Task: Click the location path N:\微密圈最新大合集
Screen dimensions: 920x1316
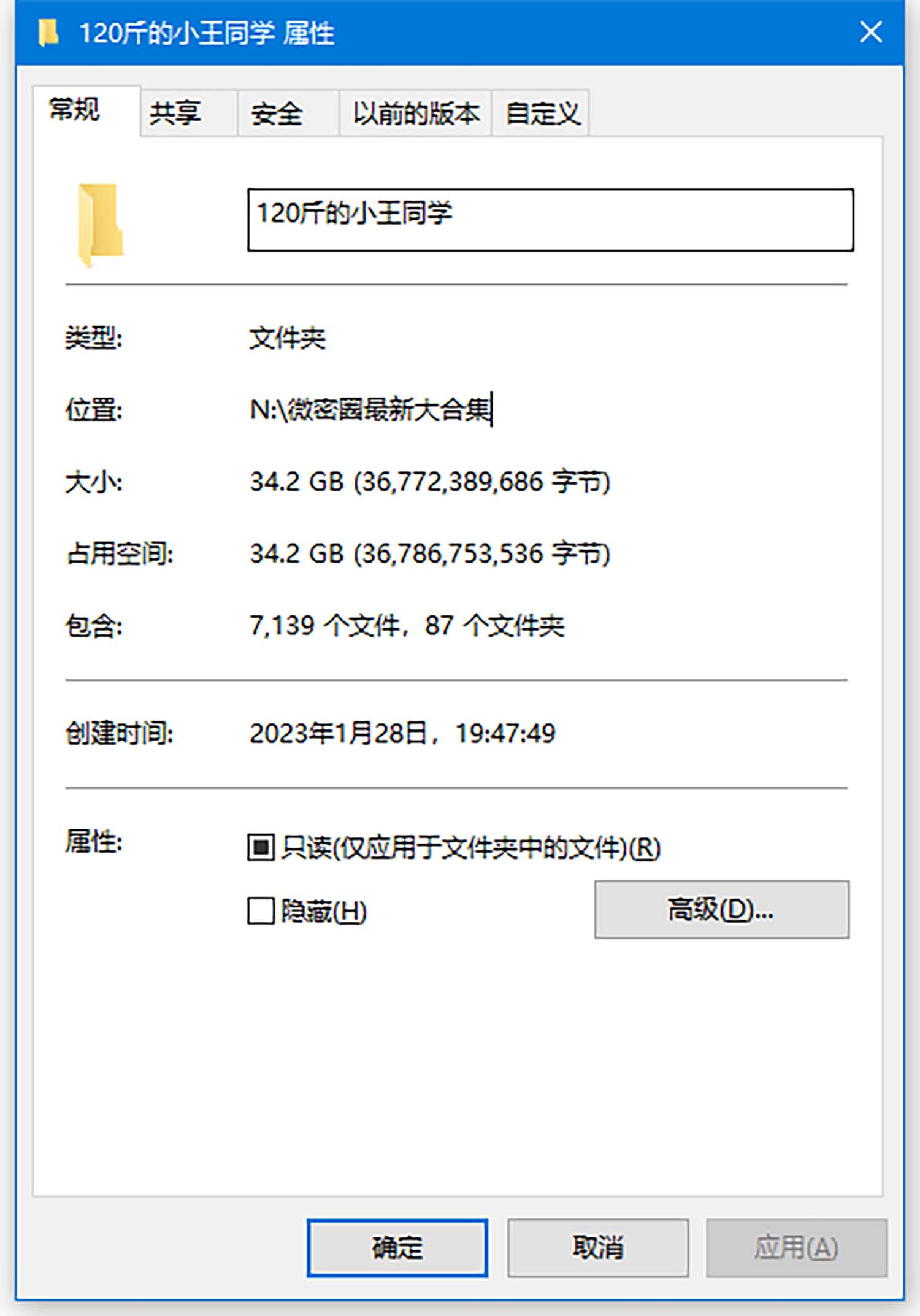Action: point(370,409)
